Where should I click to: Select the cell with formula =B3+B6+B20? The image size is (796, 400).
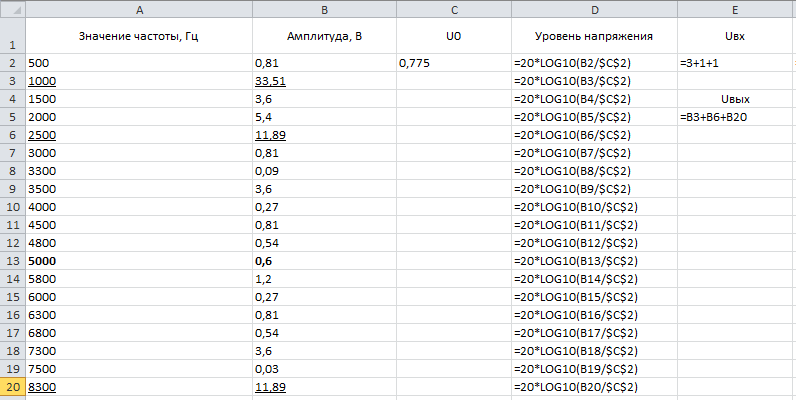[x=736, y=117]
